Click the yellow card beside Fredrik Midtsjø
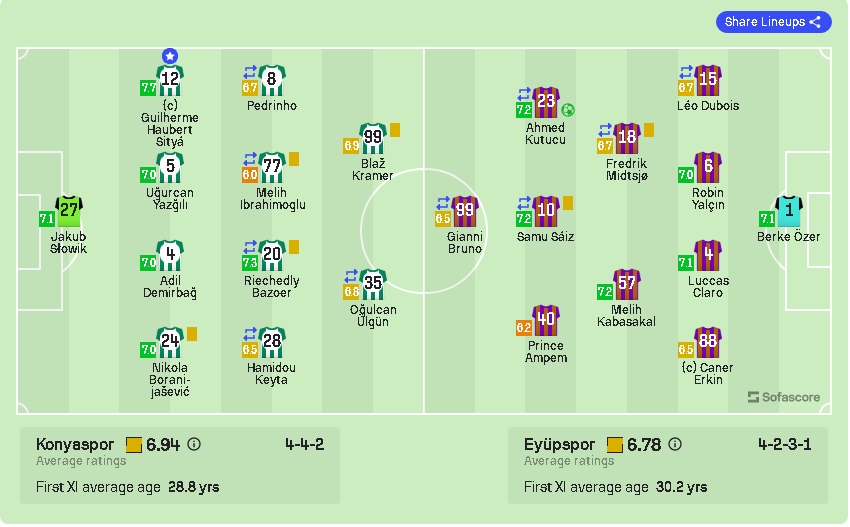 pyautogui.click(x=649, y=129)
